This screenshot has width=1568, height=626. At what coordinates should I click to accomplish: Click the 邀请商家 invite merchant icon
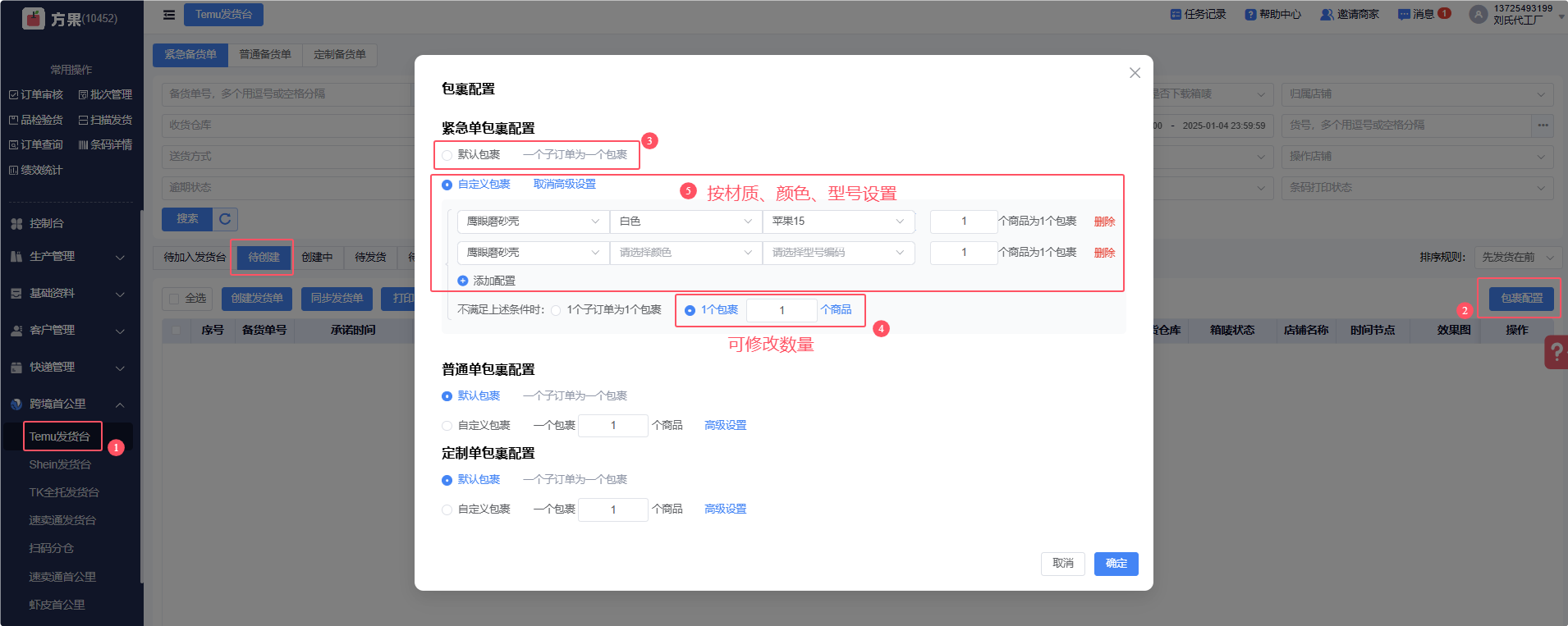pyautogui.click(x=1326, y=15)
